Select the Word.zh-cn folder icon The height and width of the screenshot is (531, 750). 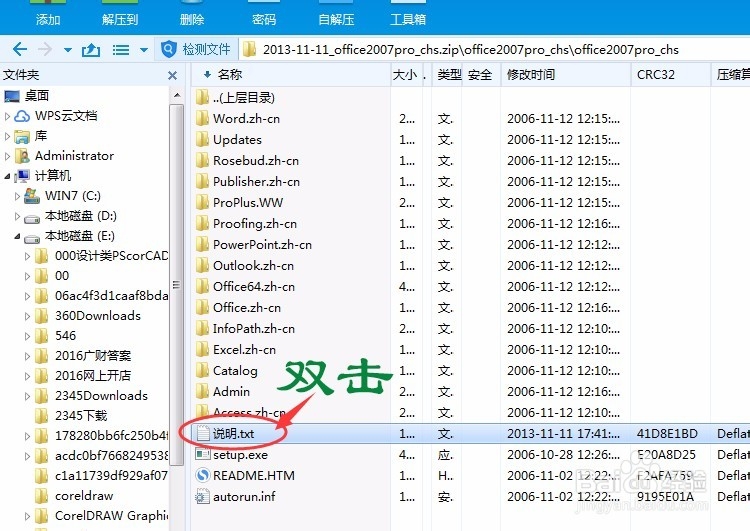[202, 118]
